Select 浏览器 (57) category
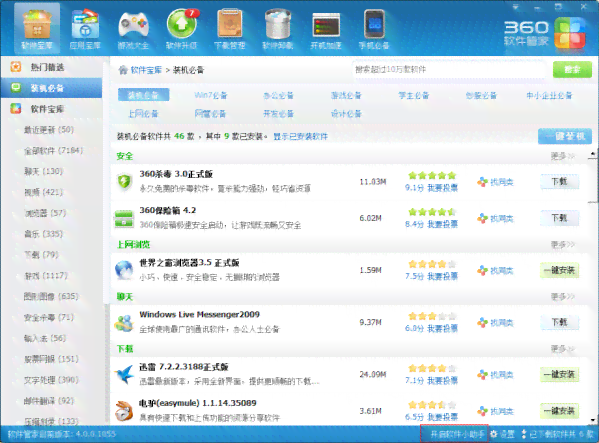599x443 pixels. pyautogui.click(x=45, y=213)
